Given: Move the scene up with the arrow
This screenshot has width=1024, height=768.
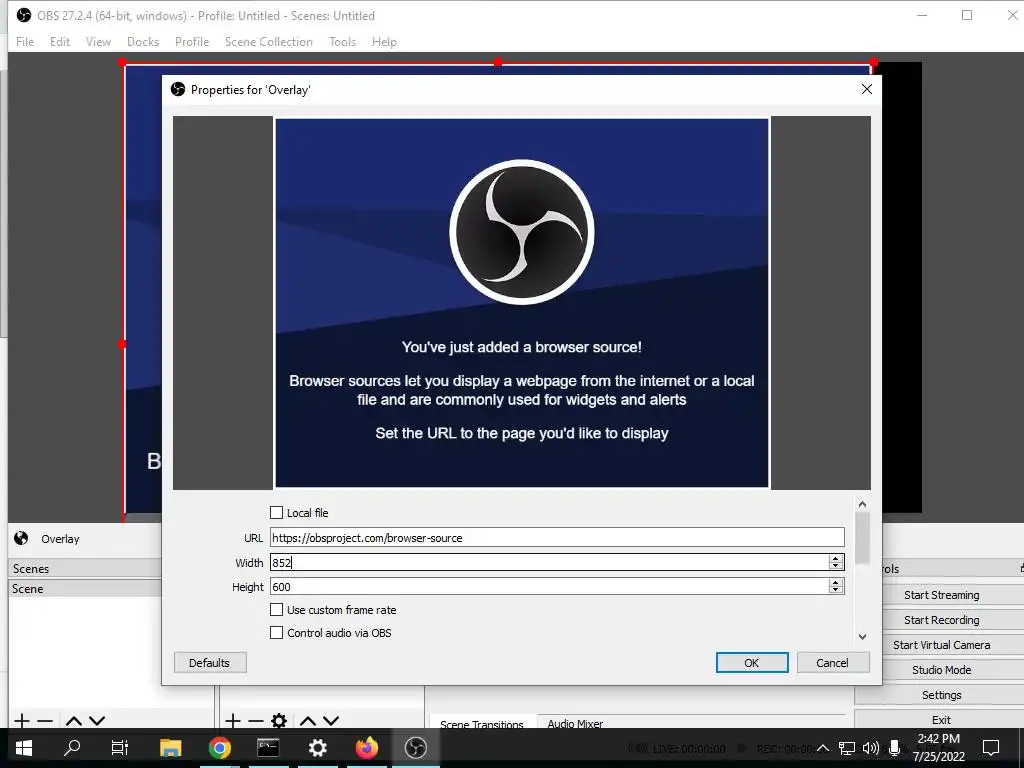Looking at the screenshot, I should pyautogui.click(x=74, y=721).
